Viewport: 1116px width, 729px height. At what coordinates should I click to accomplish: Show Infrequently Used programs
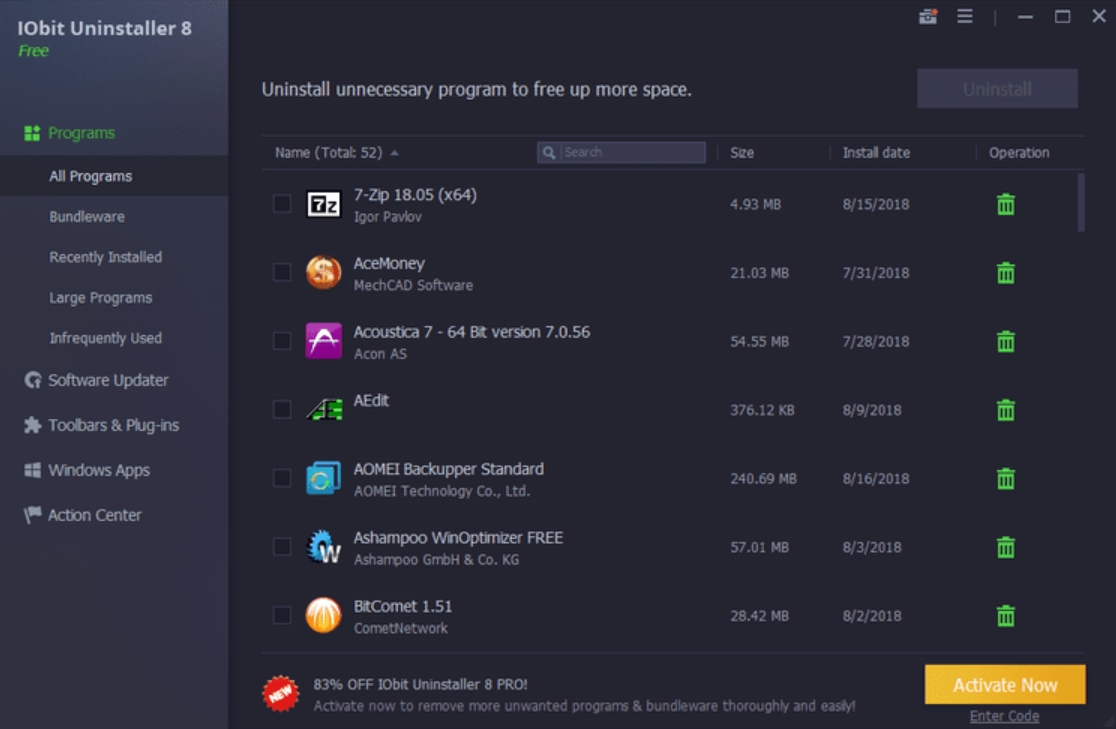(105, 338)
